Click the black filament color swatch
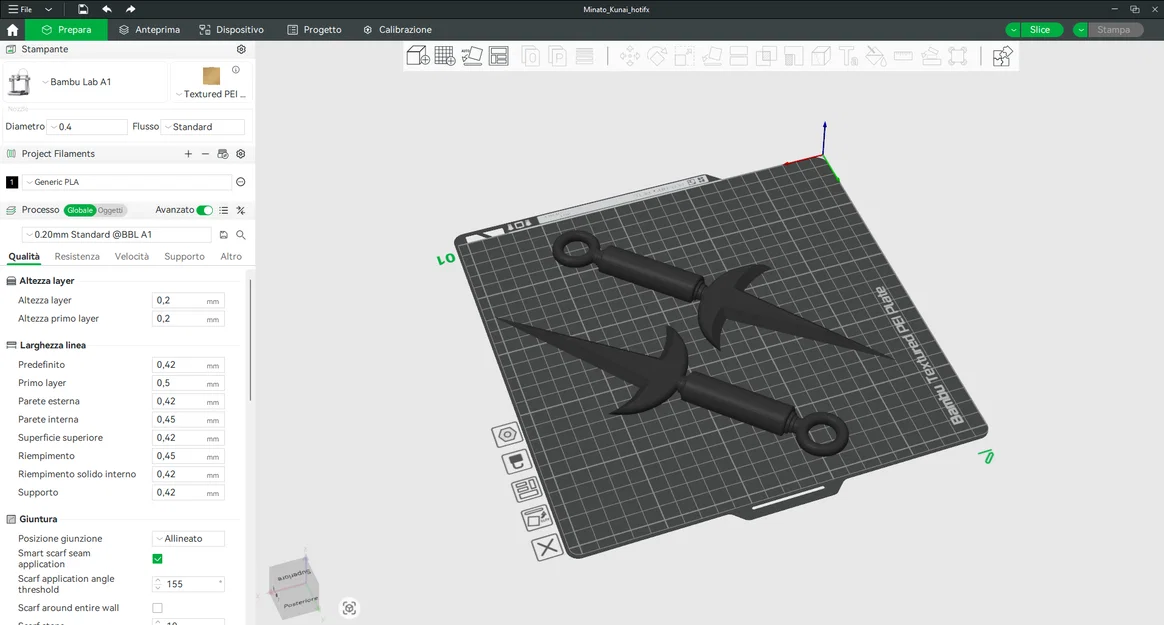 (12, 182)
